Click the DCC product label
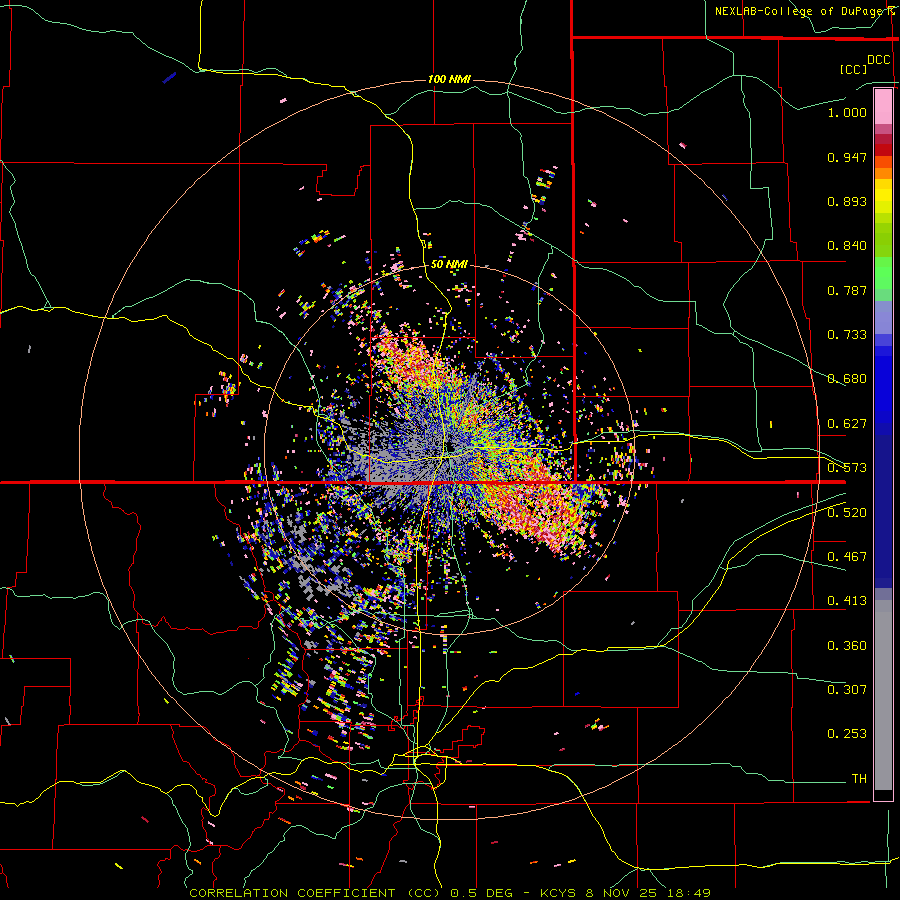 pyautogui.click(x=878, y=60)
